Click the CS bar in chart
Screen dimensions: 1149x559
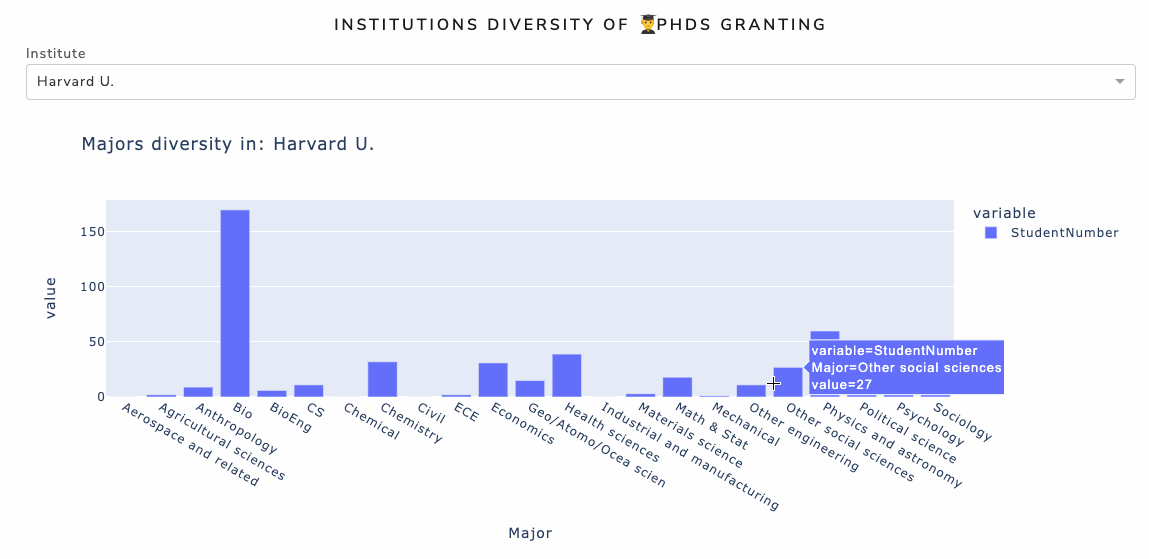pyautogui.click(x=309, y=391)
